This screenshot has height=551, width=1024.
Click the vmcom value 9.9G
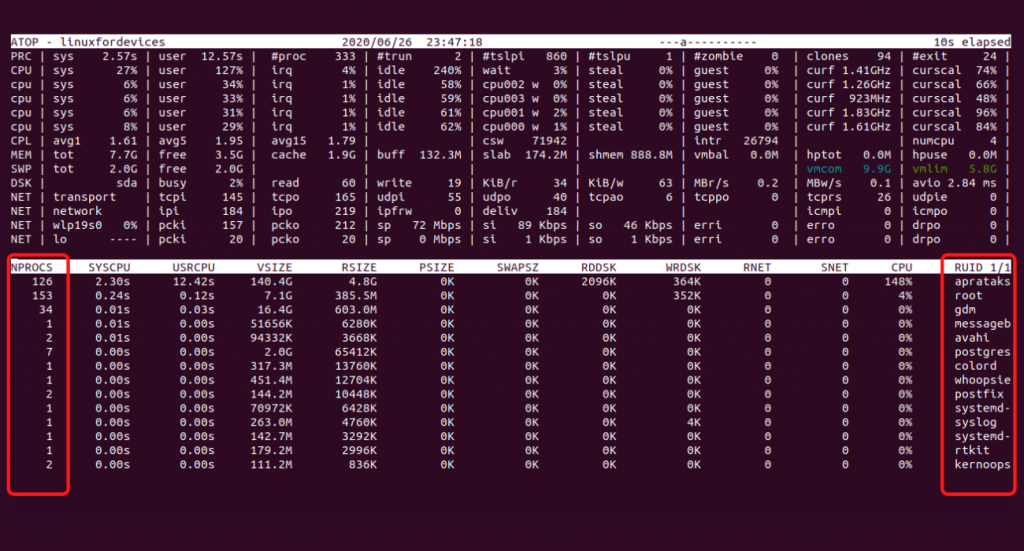(x=877, y=169)
